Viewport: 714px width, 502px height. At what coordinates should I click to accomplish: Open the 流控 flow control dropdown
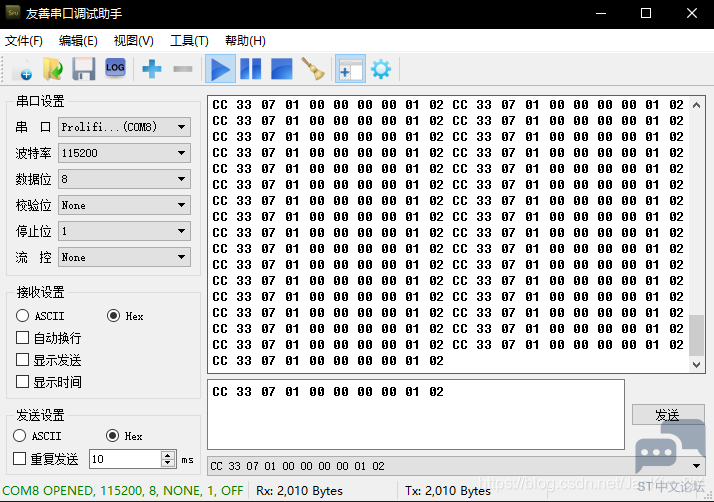pos(124,257)
